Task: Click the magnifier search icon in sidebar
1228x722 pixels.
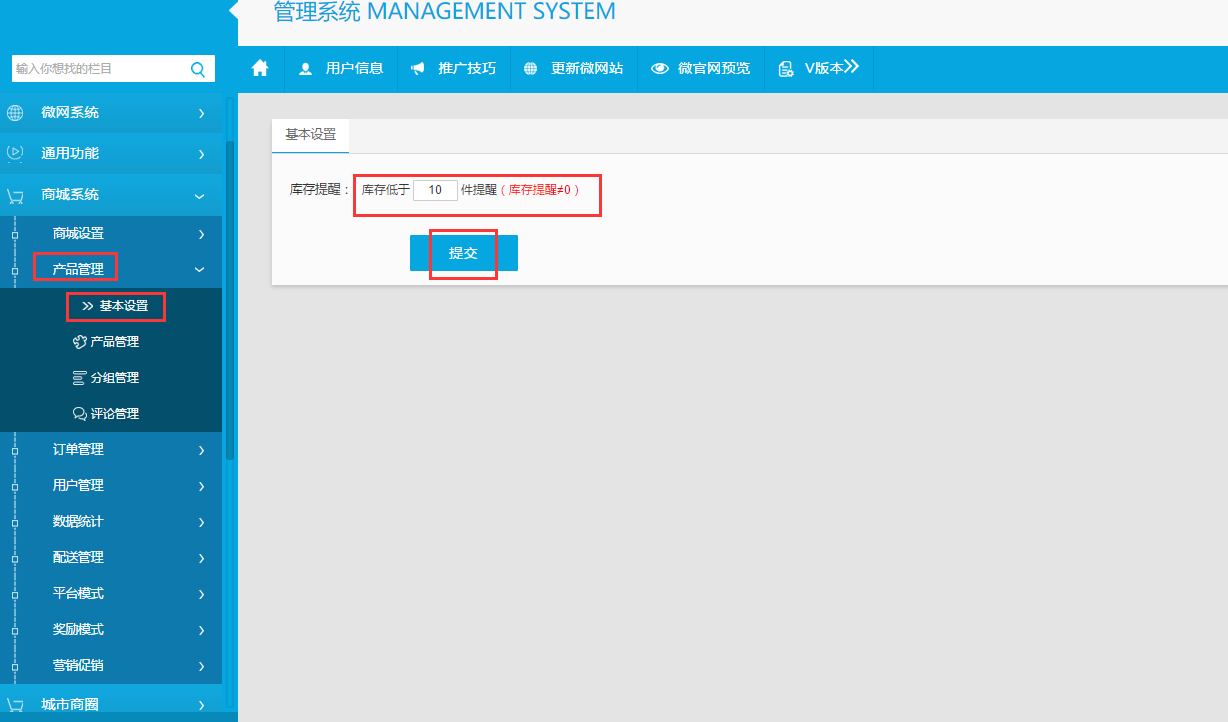Action: pyautogui.click(x=197, y=69)
